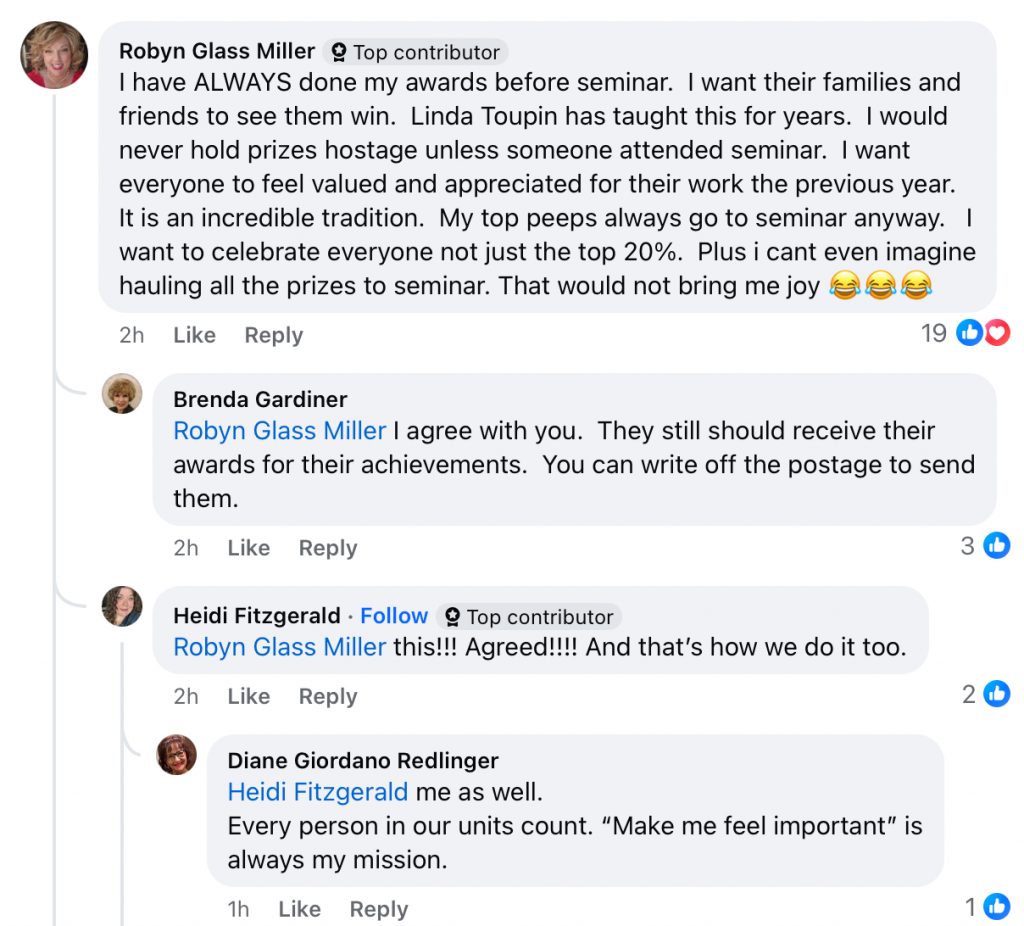Screen dimensions: 1024x926
Task: Click the like reaction icon with 19 count
Action: 969,333
